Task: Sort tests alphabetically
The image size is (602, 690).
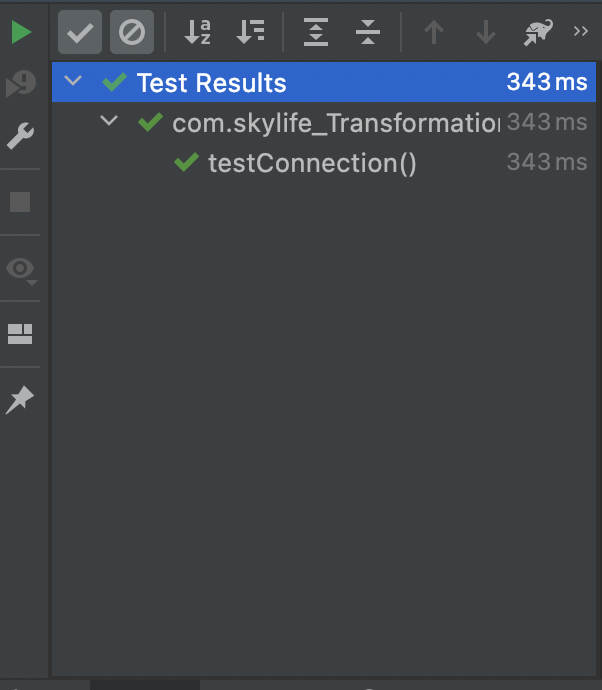Action: tap(198, 32)
